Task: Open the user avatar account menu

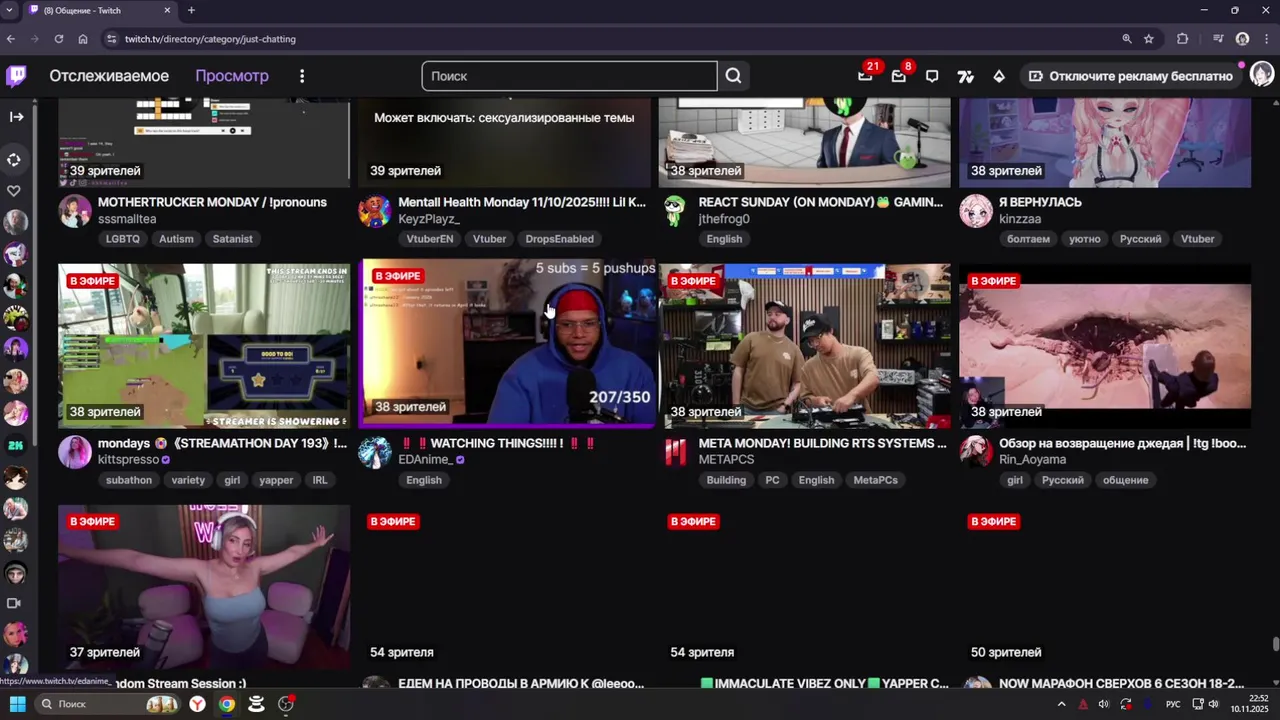Action: coord(1262,75)
